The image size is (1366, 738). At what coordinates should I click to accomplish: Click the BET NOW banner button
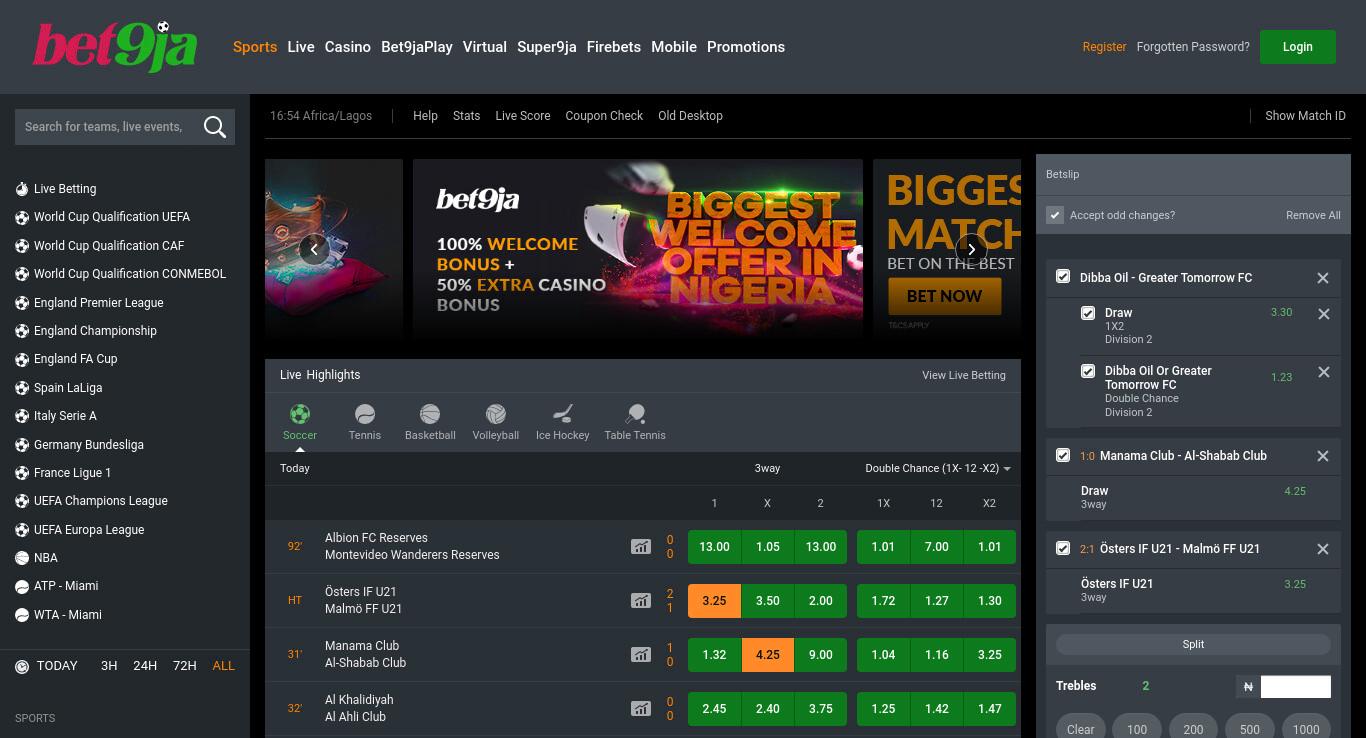pos(945,296)
